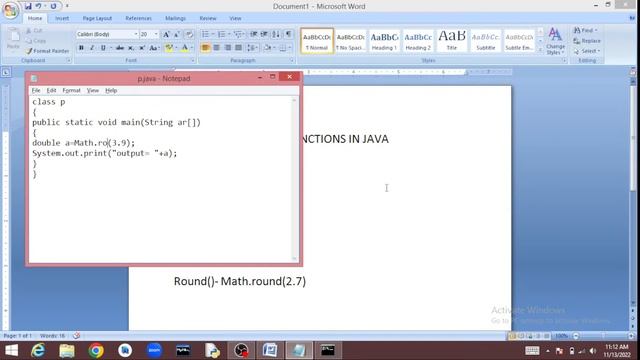Image resolution: width=640 pixels, height=360 pixels.
Task: Clear formatting with the eraser icon
Action: coord(189,34)
